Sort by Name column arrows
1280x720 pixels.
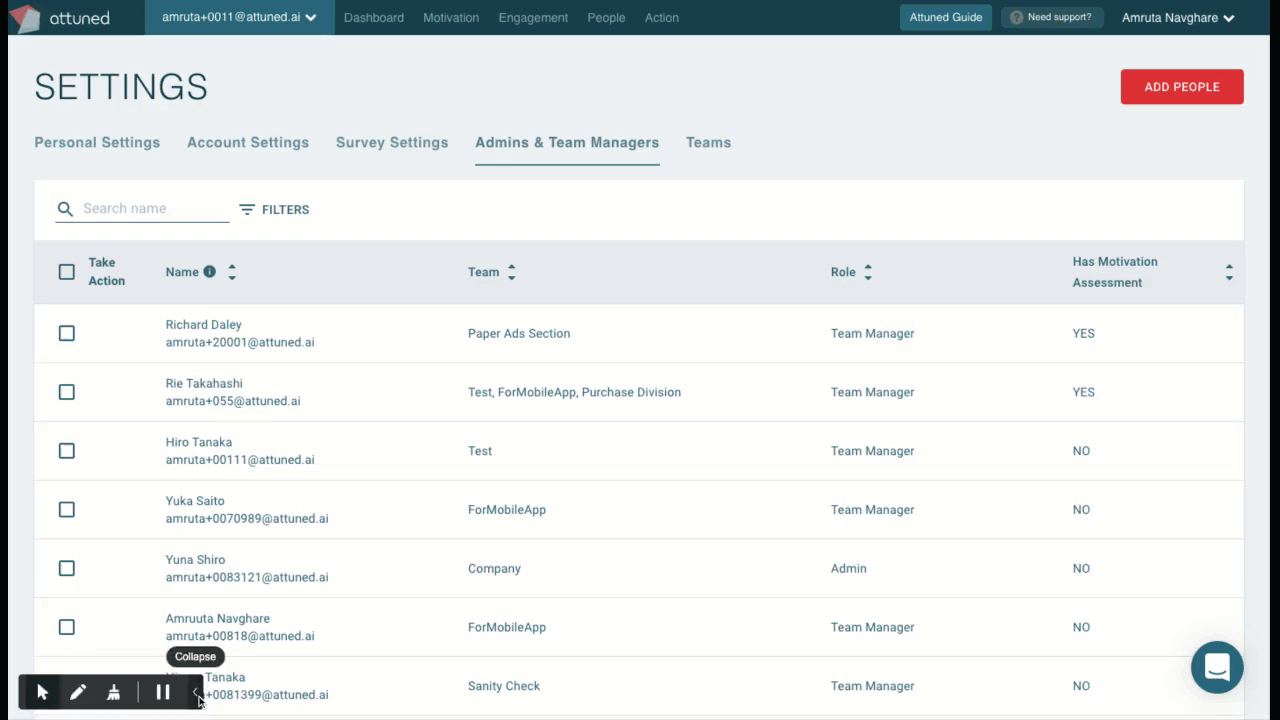pyautogui.click(x=232, y=272)
